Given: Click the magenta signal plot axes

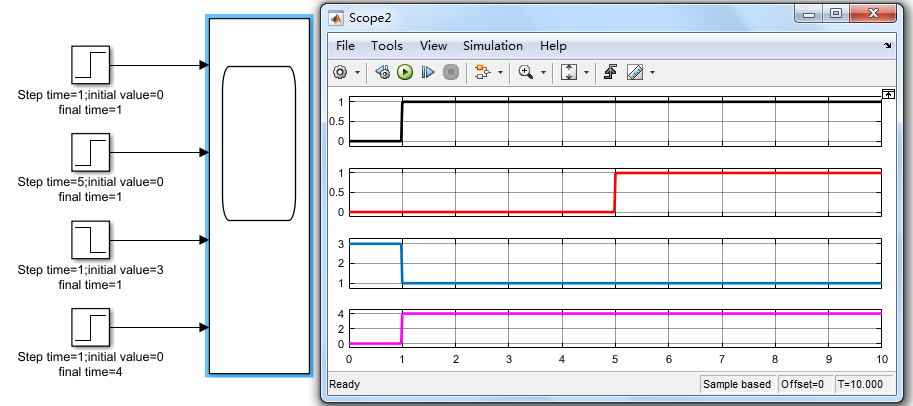Looking at the screenshot, I should pyautogui.click(x=615, y=329).
